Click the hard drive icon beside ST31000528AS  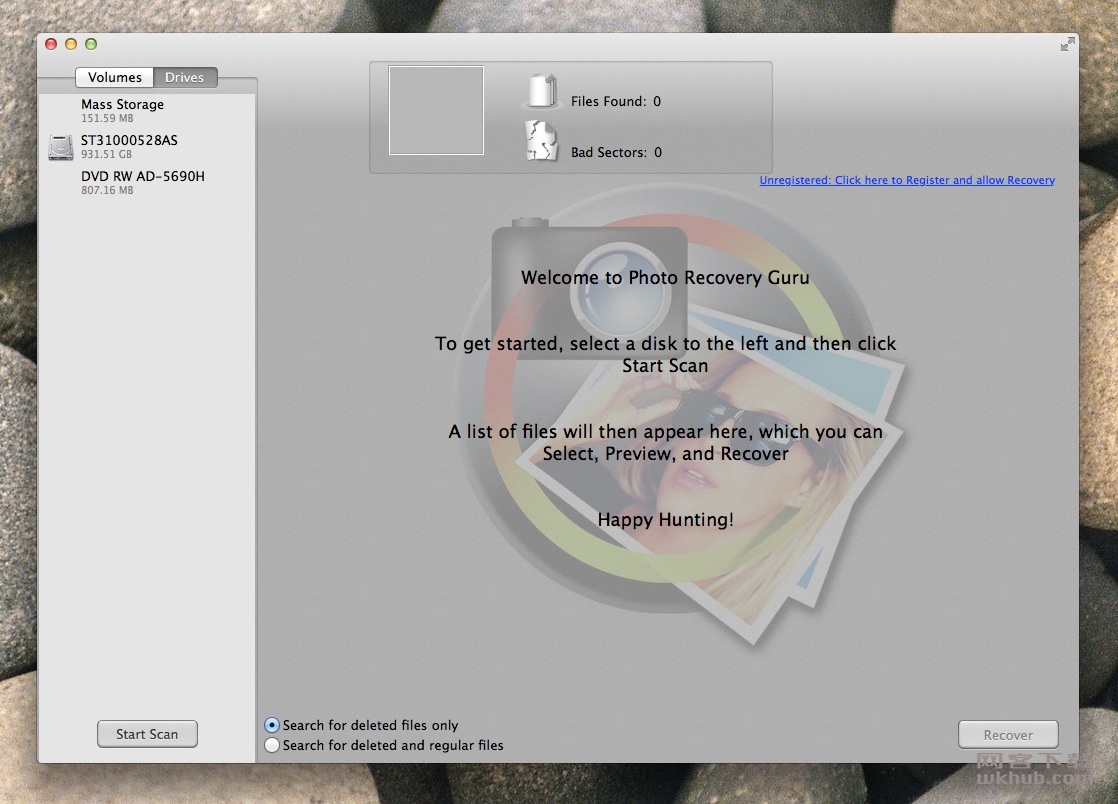tap(61, 147)
